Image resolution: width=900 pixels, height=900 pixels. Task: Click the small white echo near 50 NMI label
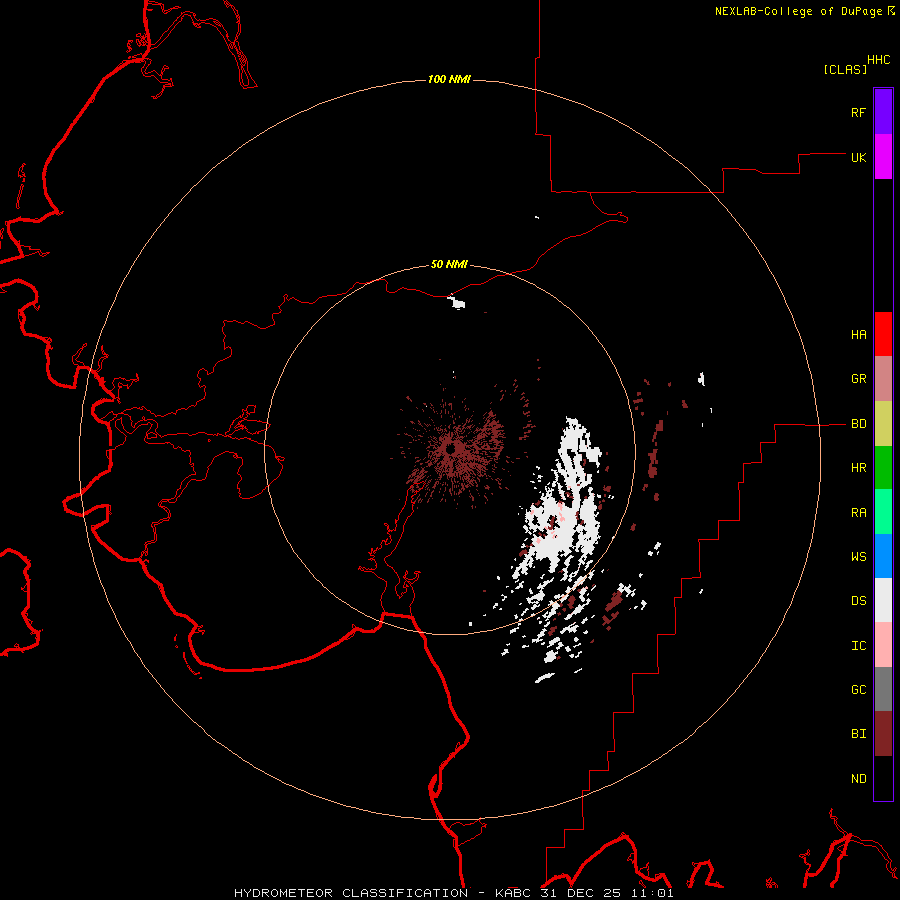tap(457, 302)
